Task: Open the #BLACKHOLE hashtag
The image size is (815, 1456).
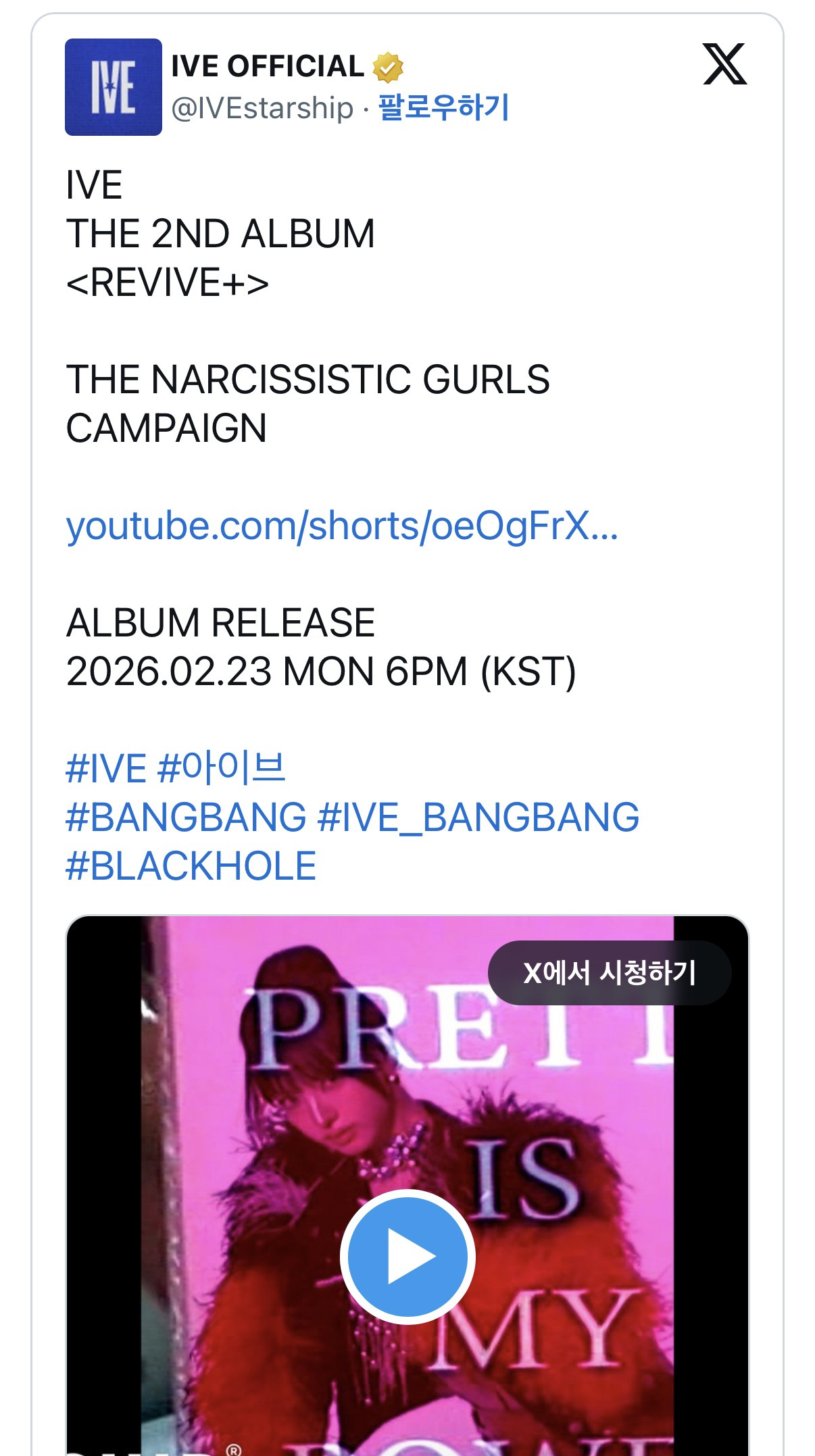Action: [x=191, y=866]
